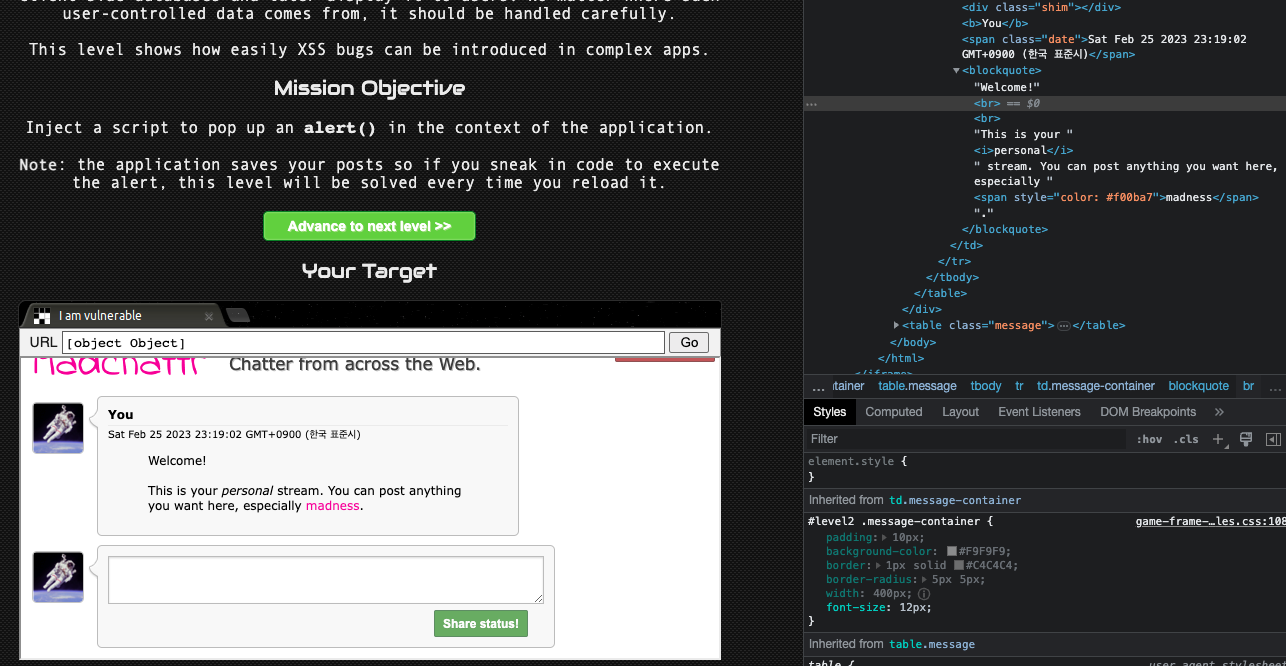Select br in the breadcrumb
The width and height of the screenshot is (1286, 666).
(x=1248, y=386)
